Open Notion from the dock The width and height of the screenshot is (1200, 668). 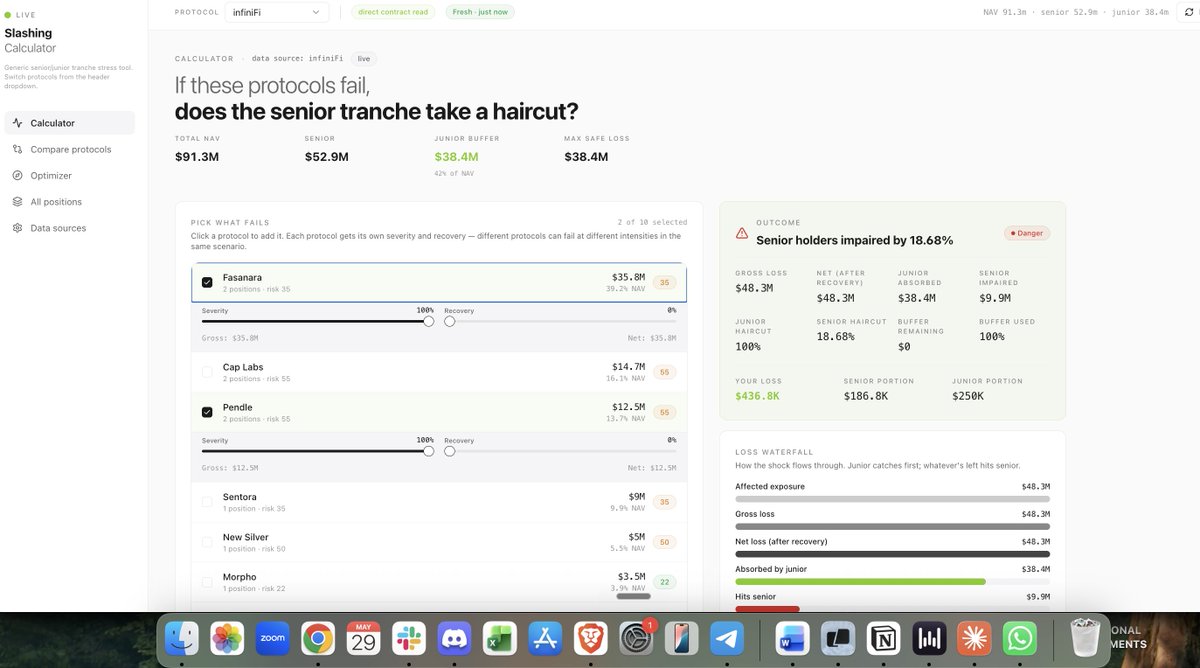(883, 639)
